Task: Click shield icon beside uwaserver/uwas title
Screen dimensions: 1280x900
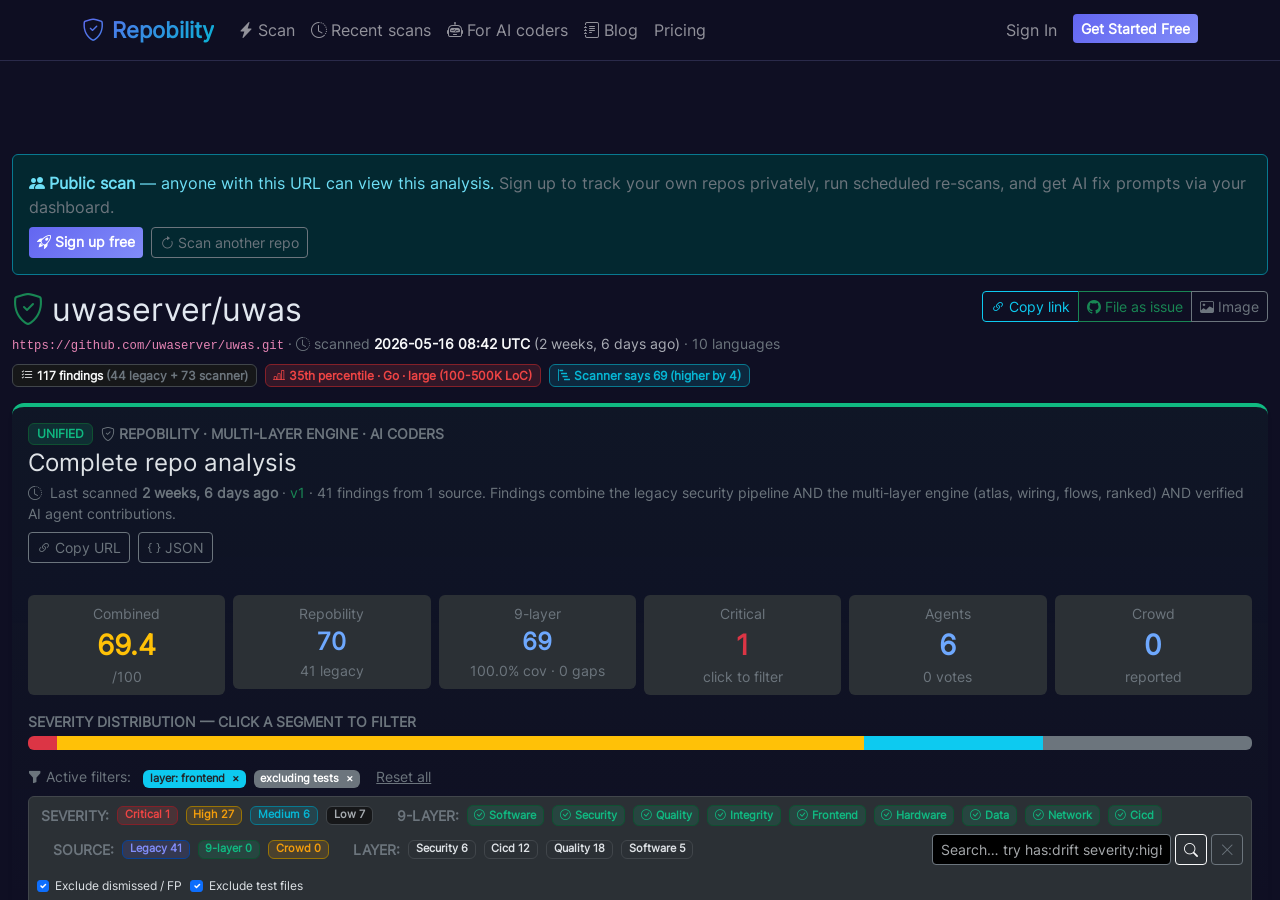Action: click(x=28, y=310)
